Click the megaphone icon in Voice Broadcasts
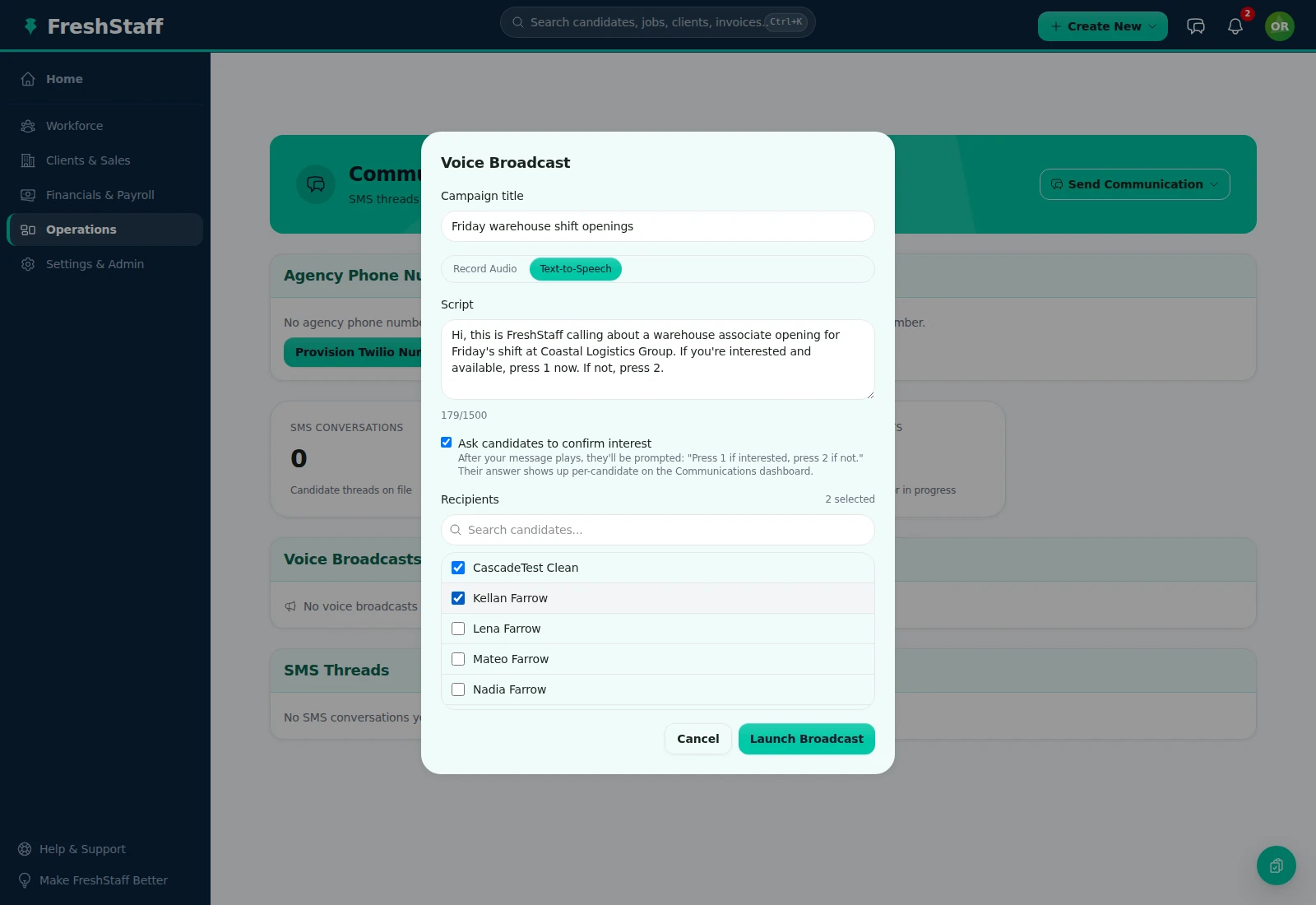 (x=290, y=606)
